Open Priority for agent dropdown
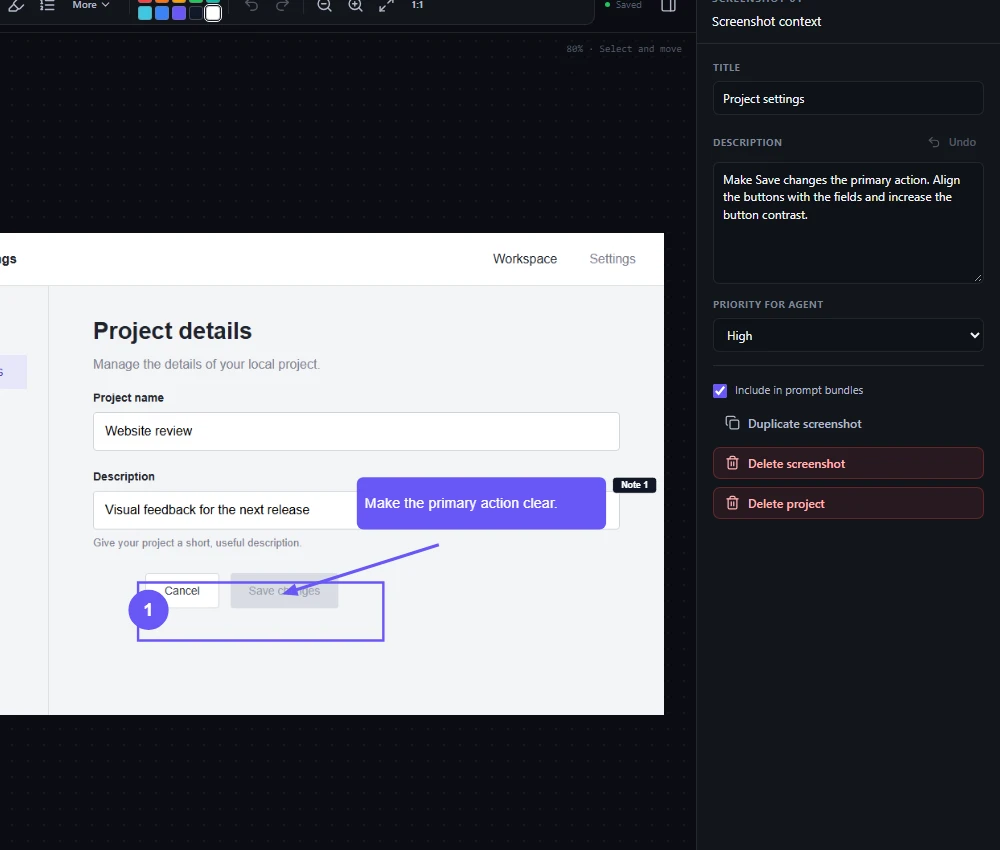Viewport: 1000px width, 850px height. click(848, 335)
